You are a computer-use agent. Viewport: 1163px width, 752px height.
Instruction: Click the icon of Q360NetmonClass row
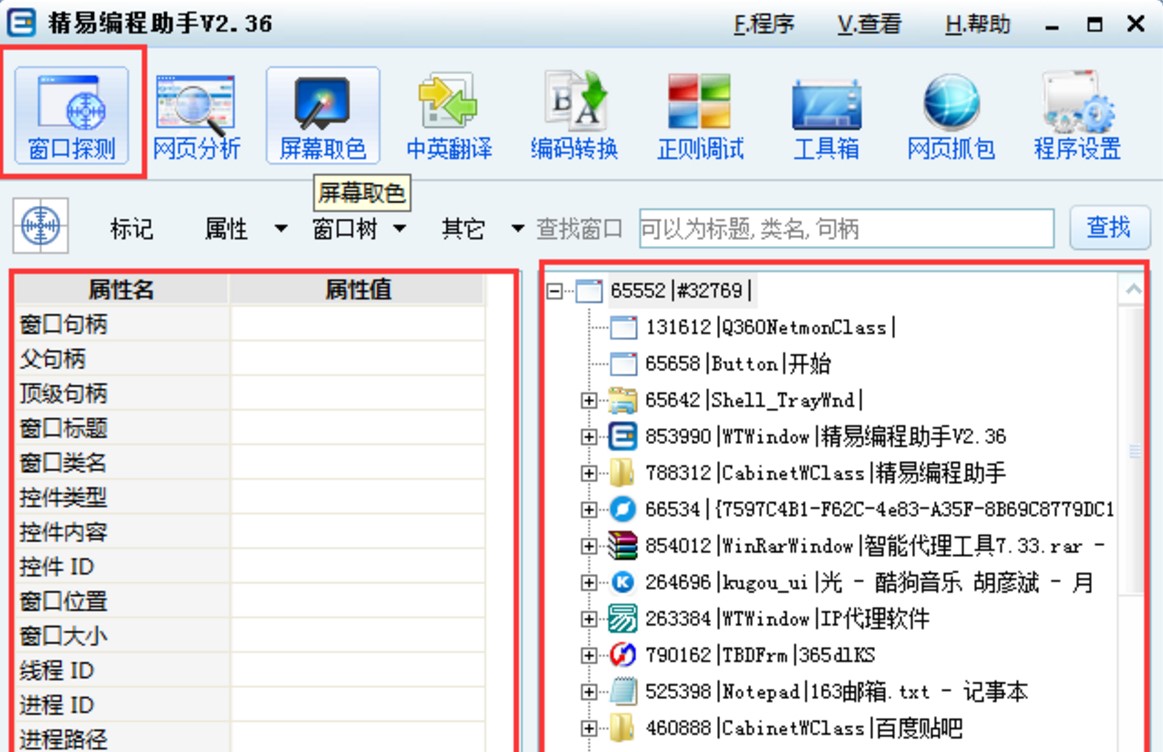[623, 327]
